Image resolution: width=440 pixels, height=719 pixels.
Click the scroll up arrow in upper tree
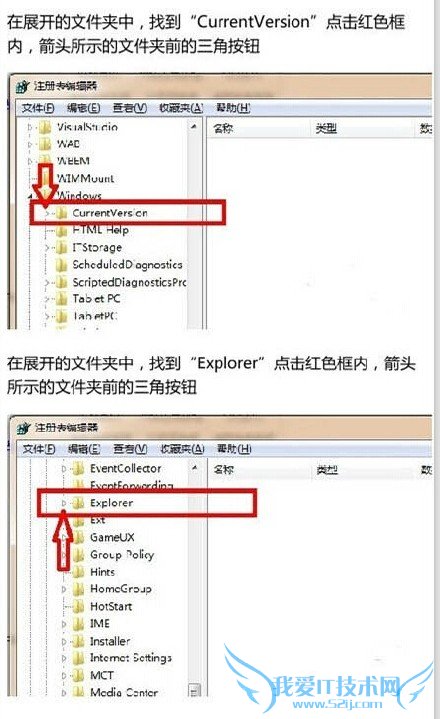coord(194,126)
